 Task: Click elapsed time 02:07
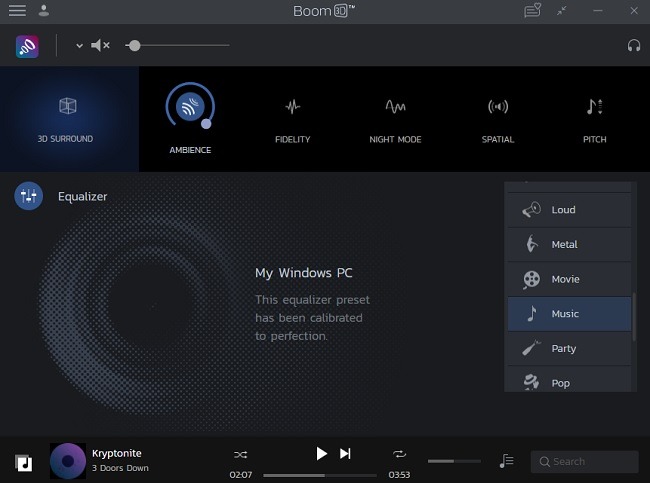click(241, 475)
